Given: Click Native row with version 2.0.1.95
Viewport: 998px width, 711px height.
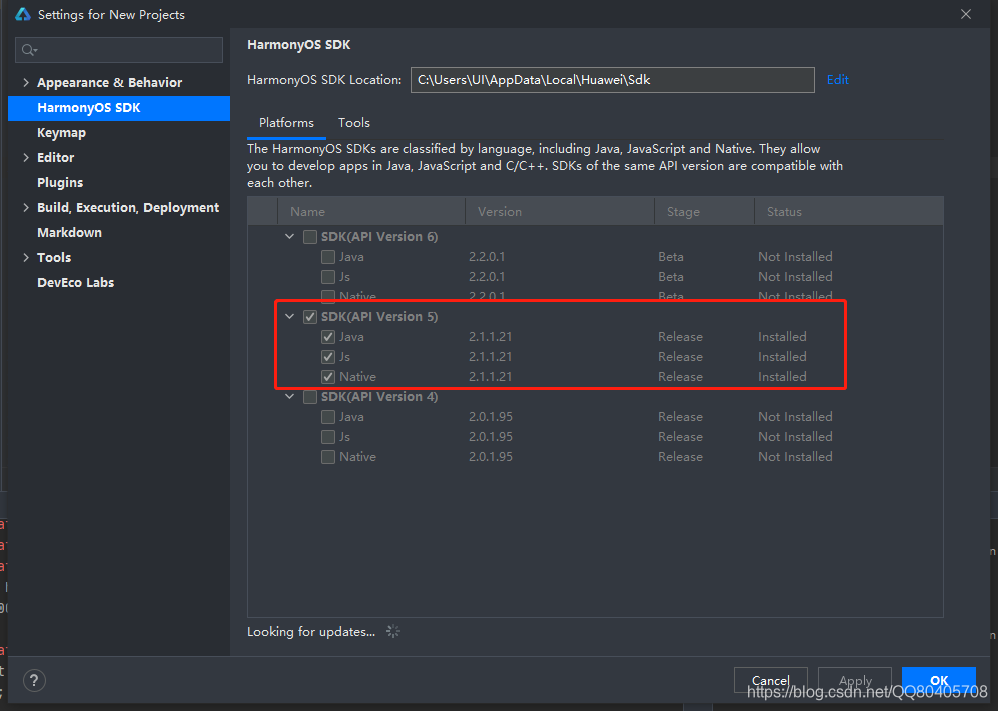Looking at the screenshot, I should 595,457.
